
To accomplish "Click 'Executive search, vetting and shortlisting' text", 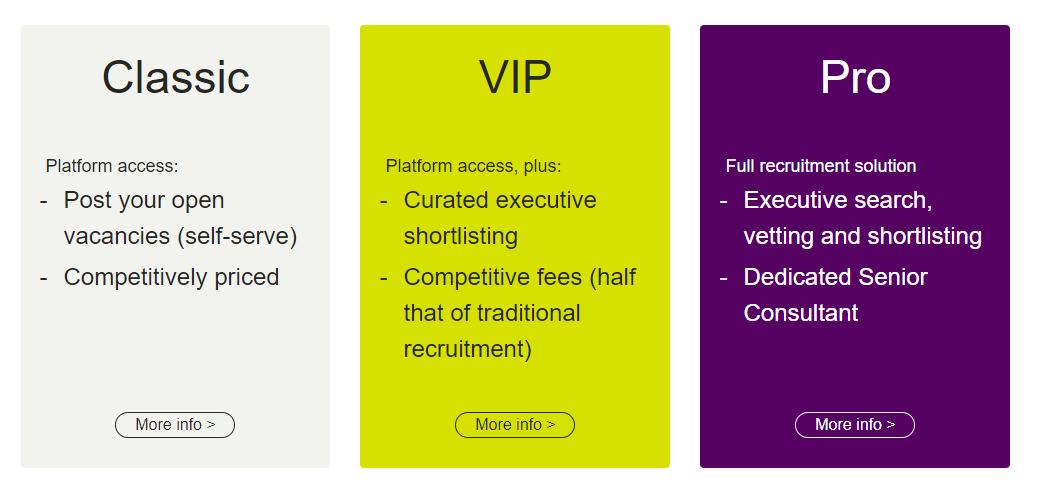I will tap(862, 218).
